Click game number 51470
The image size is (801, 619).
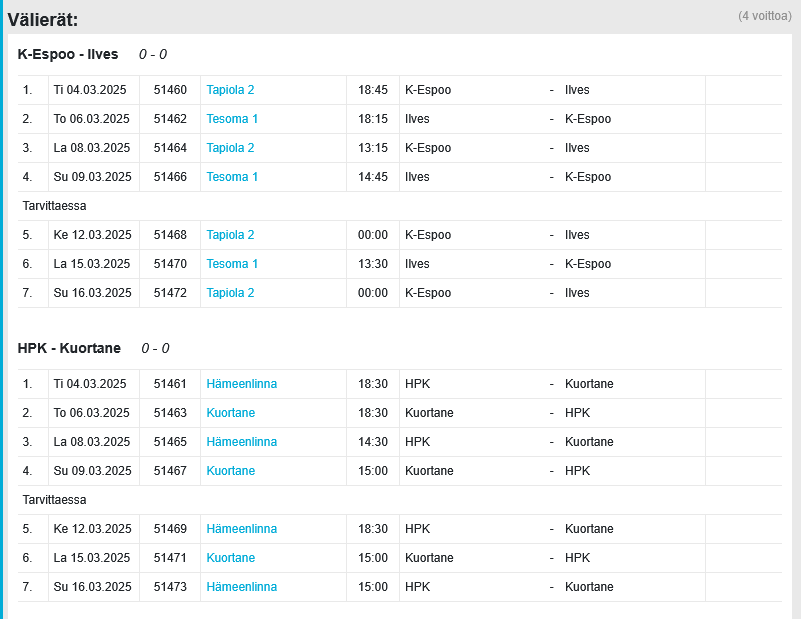point(170,264)
